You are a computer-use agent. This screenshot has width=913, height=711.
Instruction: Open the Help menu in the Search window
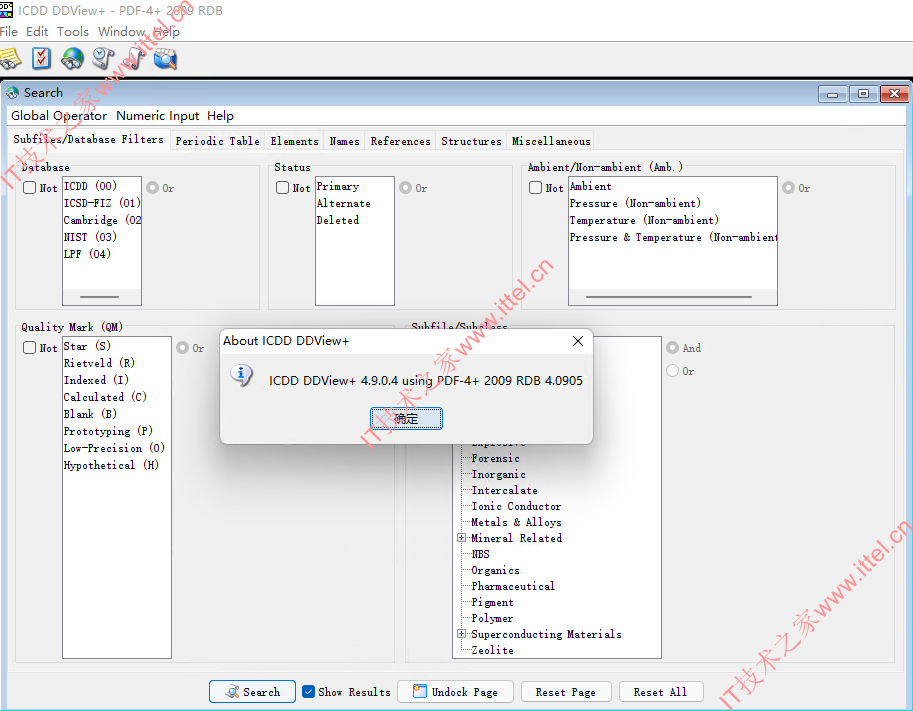point(220,116)
